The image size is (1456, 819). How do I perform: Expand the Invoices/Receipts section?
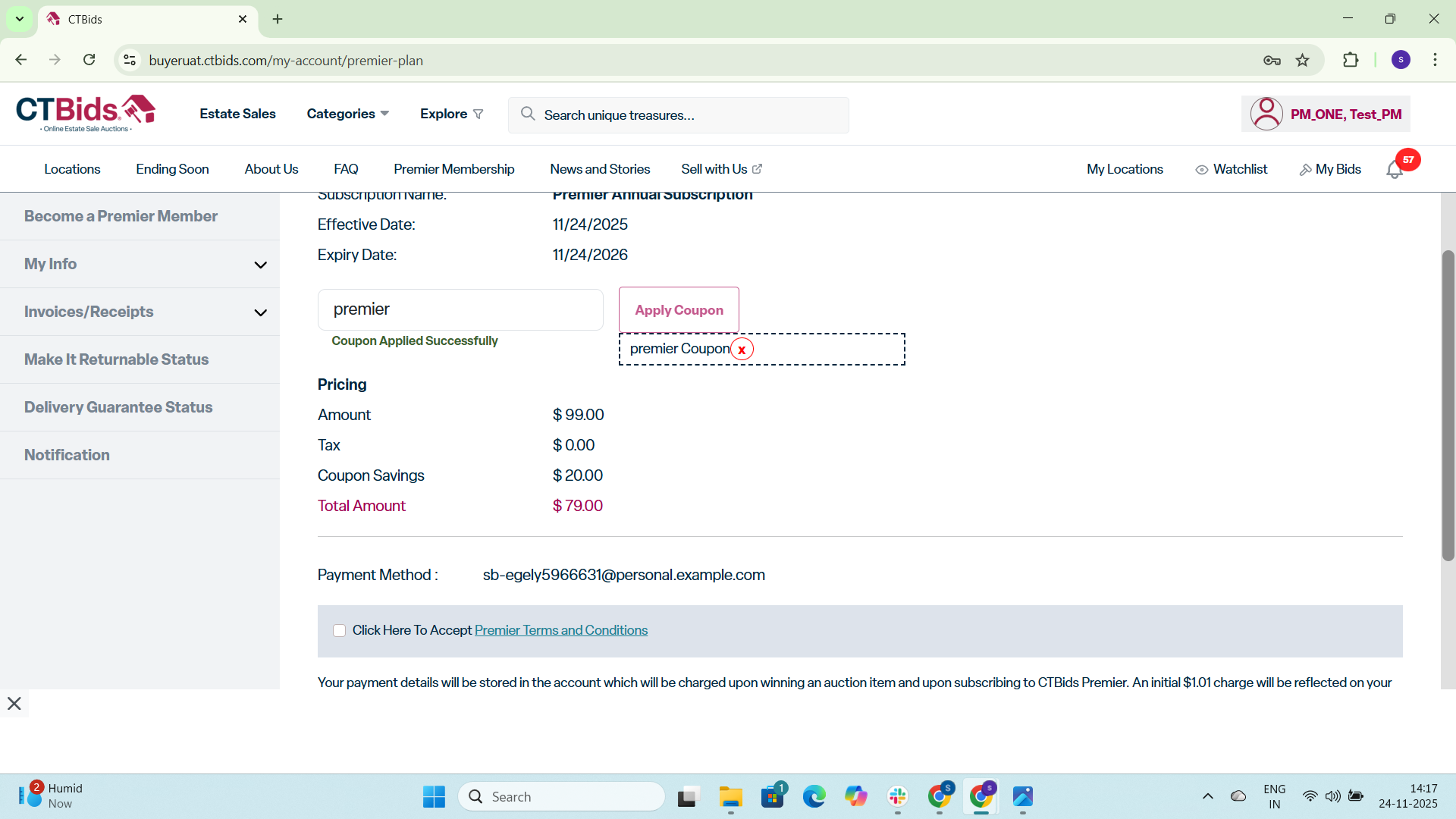coord(260,312)
